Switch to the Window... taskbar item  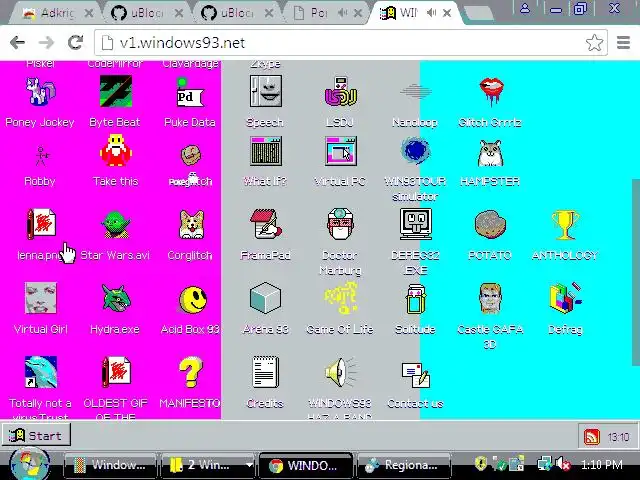pos(110,465)
